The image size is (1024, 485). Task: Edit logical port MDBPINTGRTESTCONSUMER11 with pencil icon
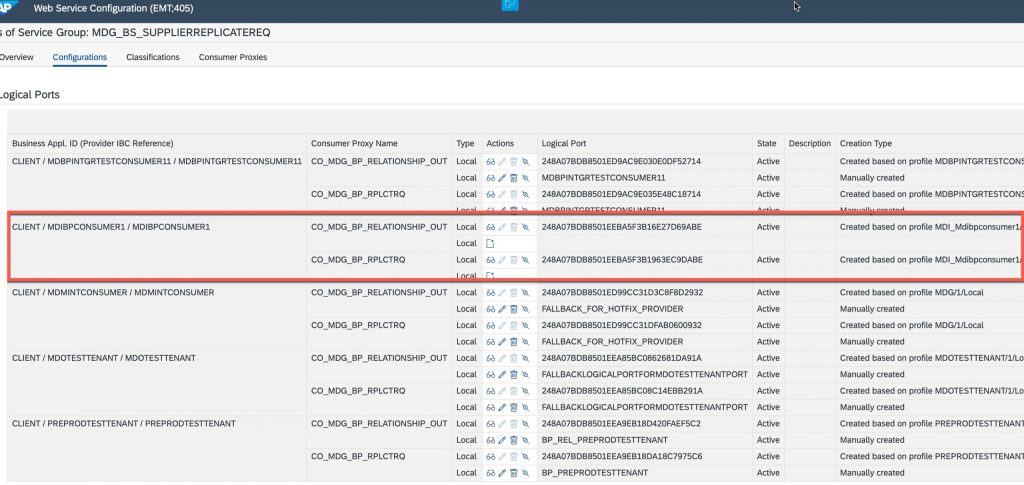(x=502, y=178)
